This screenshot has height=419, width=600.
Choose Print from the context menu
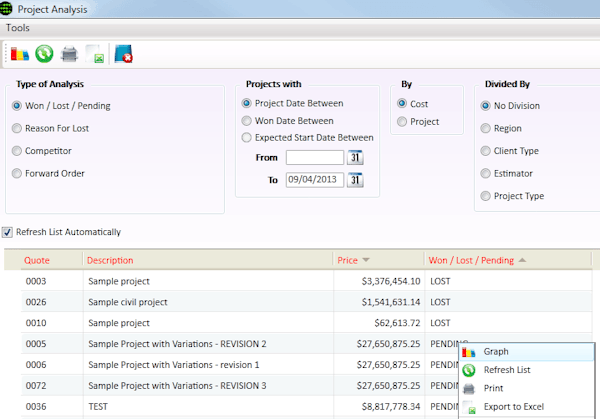coord(527,388)
